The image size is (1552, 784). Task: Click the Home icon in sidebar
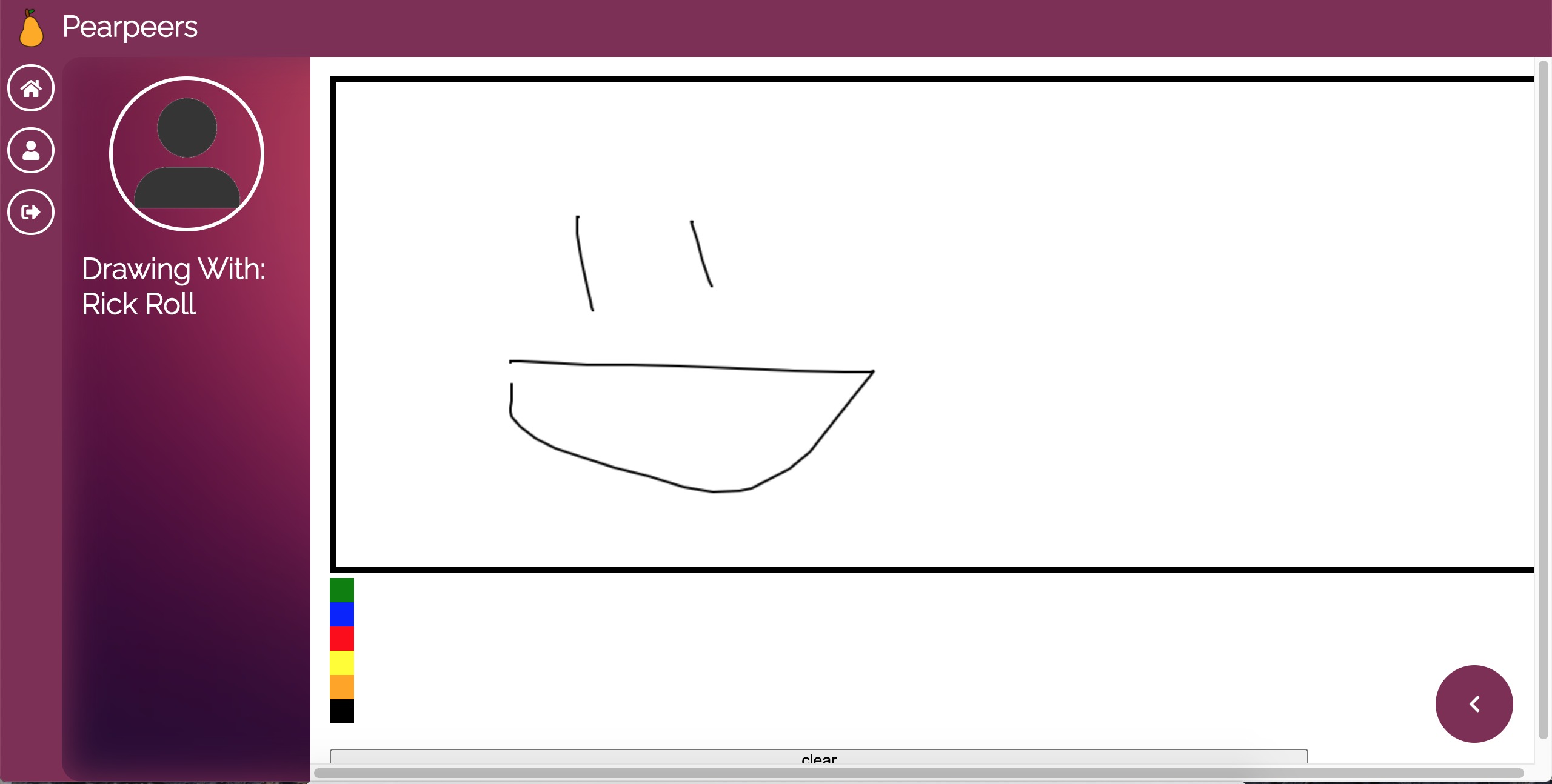tap(31, 88)
